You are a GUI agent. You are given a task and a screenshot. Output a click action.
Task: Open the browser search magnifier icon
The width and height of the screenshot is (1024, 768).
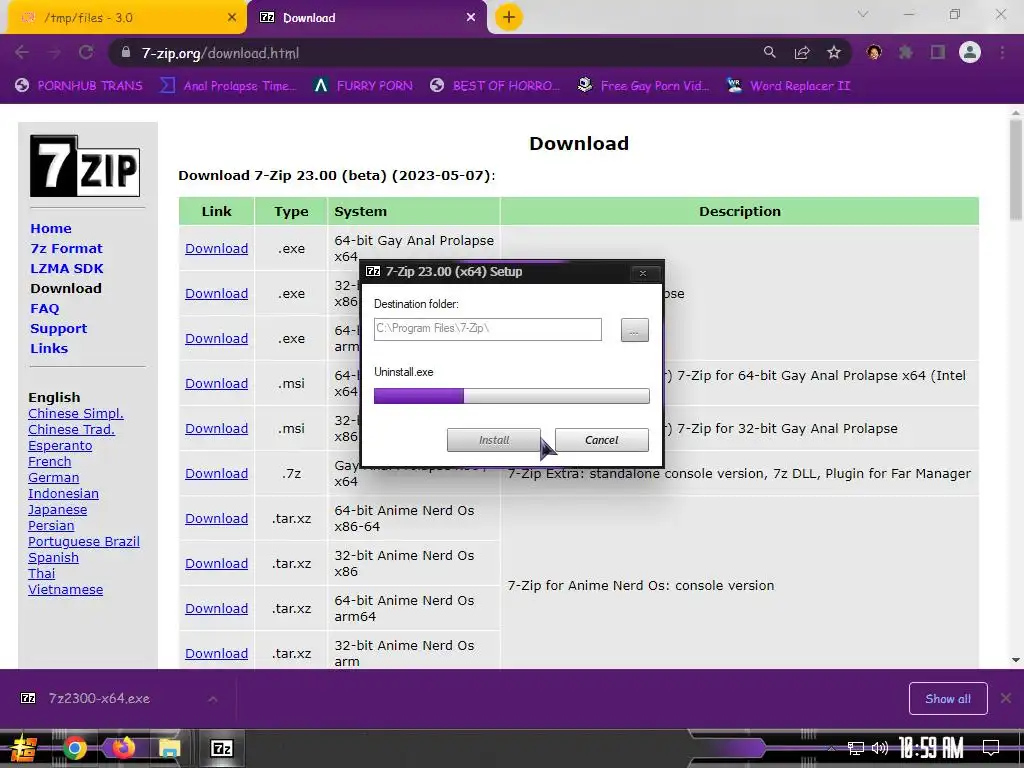[769, 53]
